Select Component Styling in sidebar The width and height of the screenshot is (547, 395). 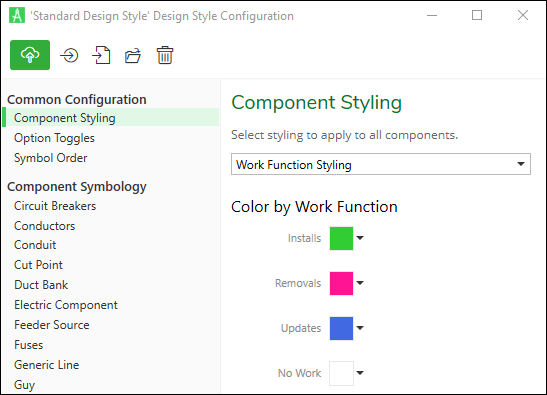point(111,118)
